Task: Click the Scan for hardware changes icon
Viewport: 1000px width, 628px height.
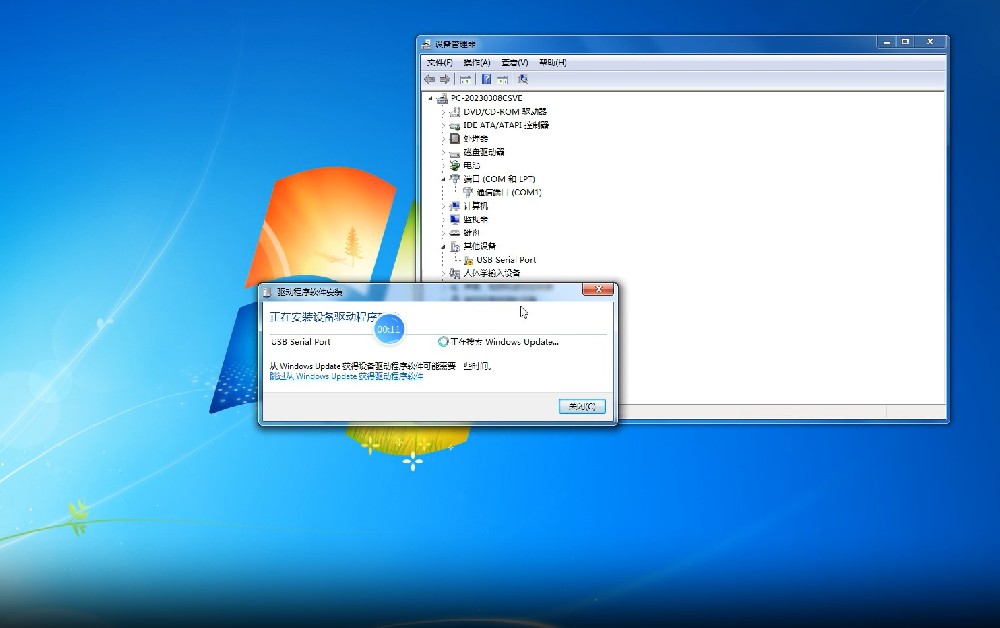Action: point(522,79)
